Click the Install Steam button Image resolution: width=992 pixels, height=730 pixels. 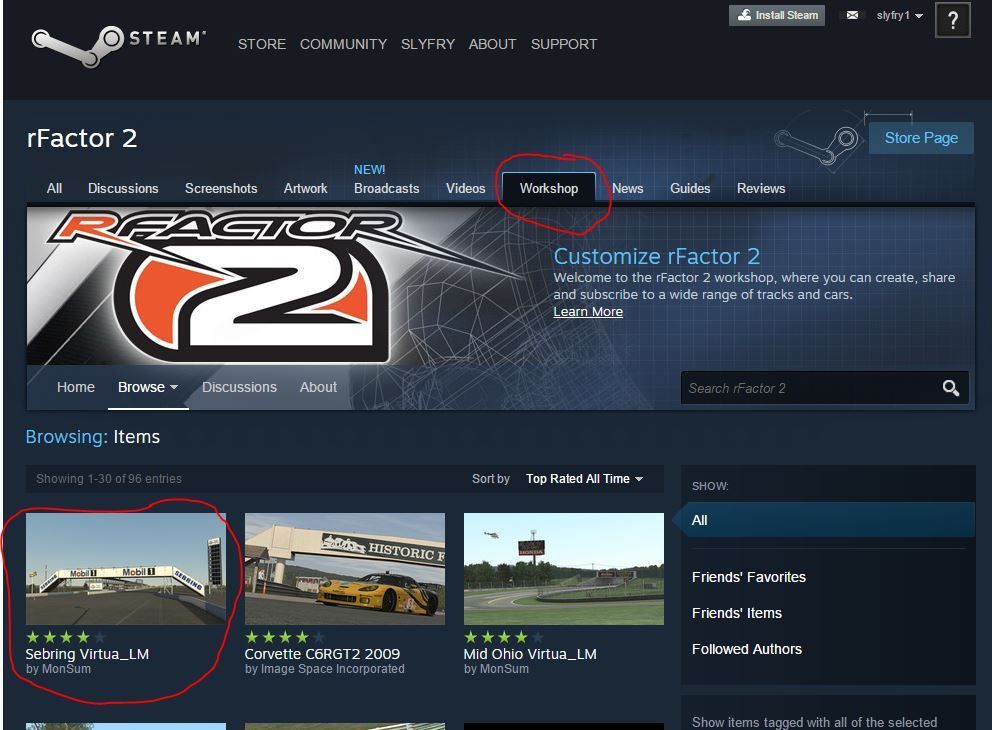point(777,15)
